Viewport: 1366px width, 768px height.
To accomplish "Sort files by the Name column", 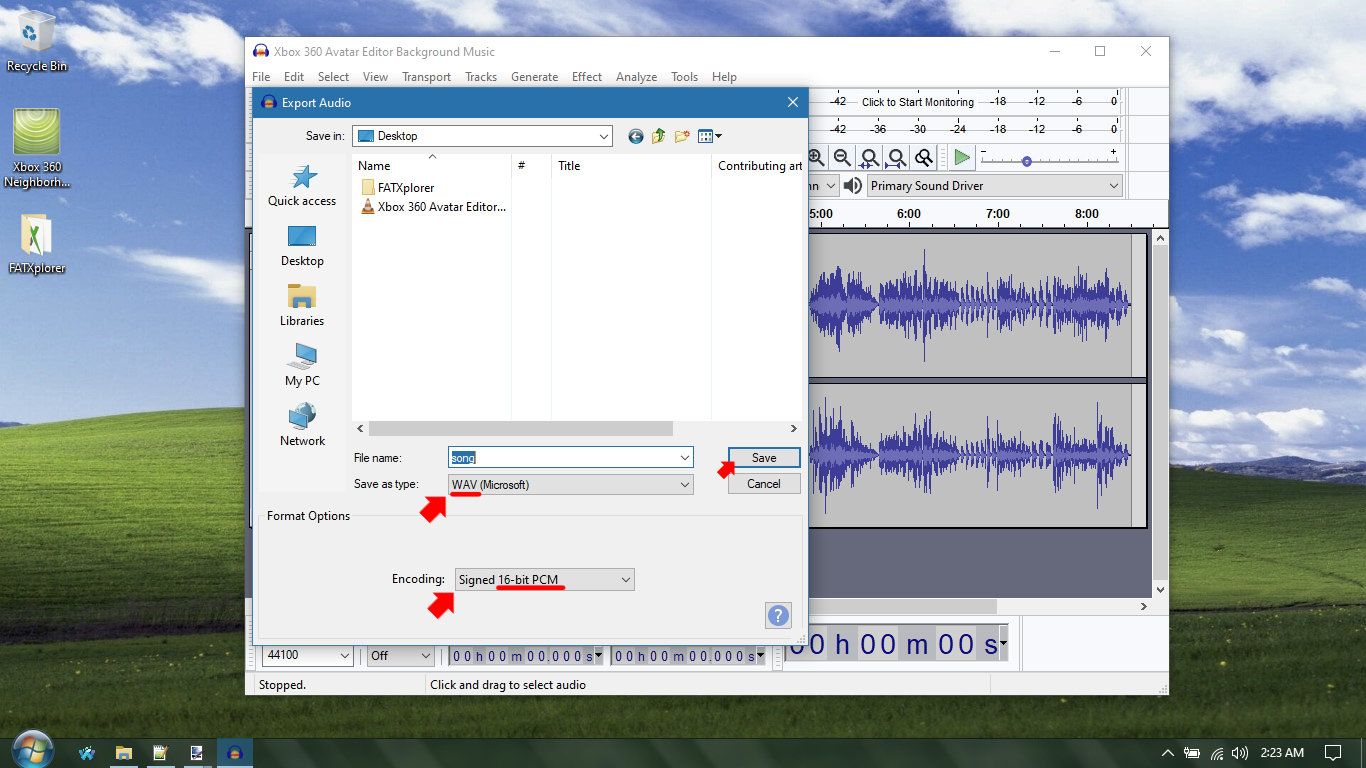I will coord(432,166).
